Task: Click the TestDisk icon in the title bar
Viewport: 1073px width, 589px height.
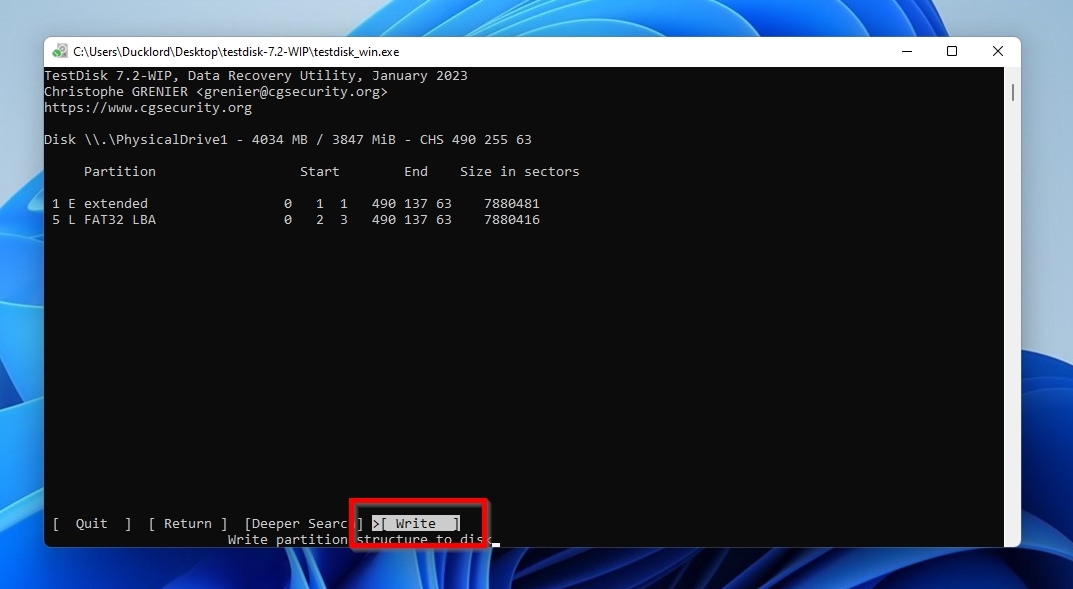Action: point(60,51)
